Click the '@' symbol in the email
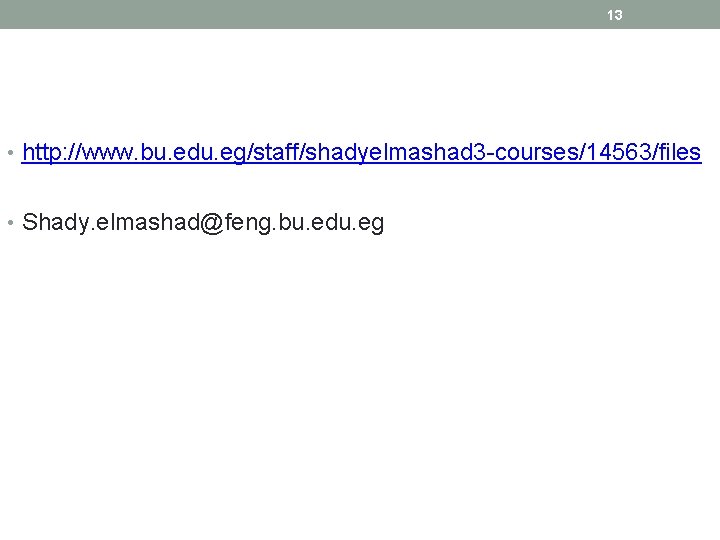 pos(212,223)
